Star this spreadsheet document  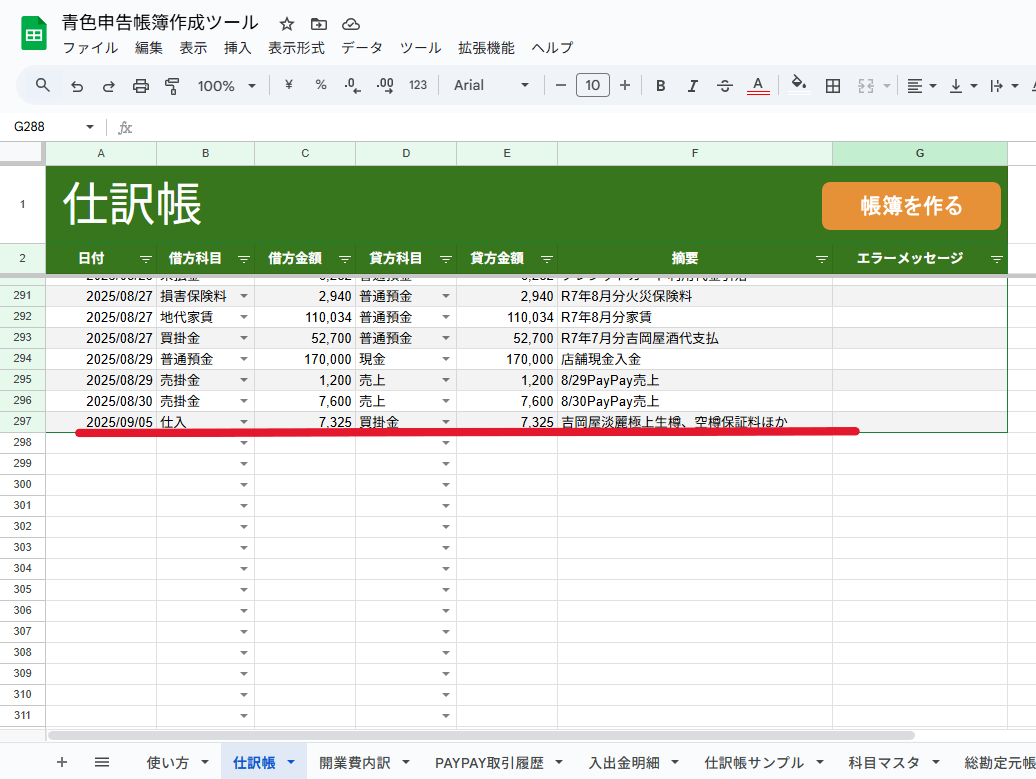(x=287, y=24)
